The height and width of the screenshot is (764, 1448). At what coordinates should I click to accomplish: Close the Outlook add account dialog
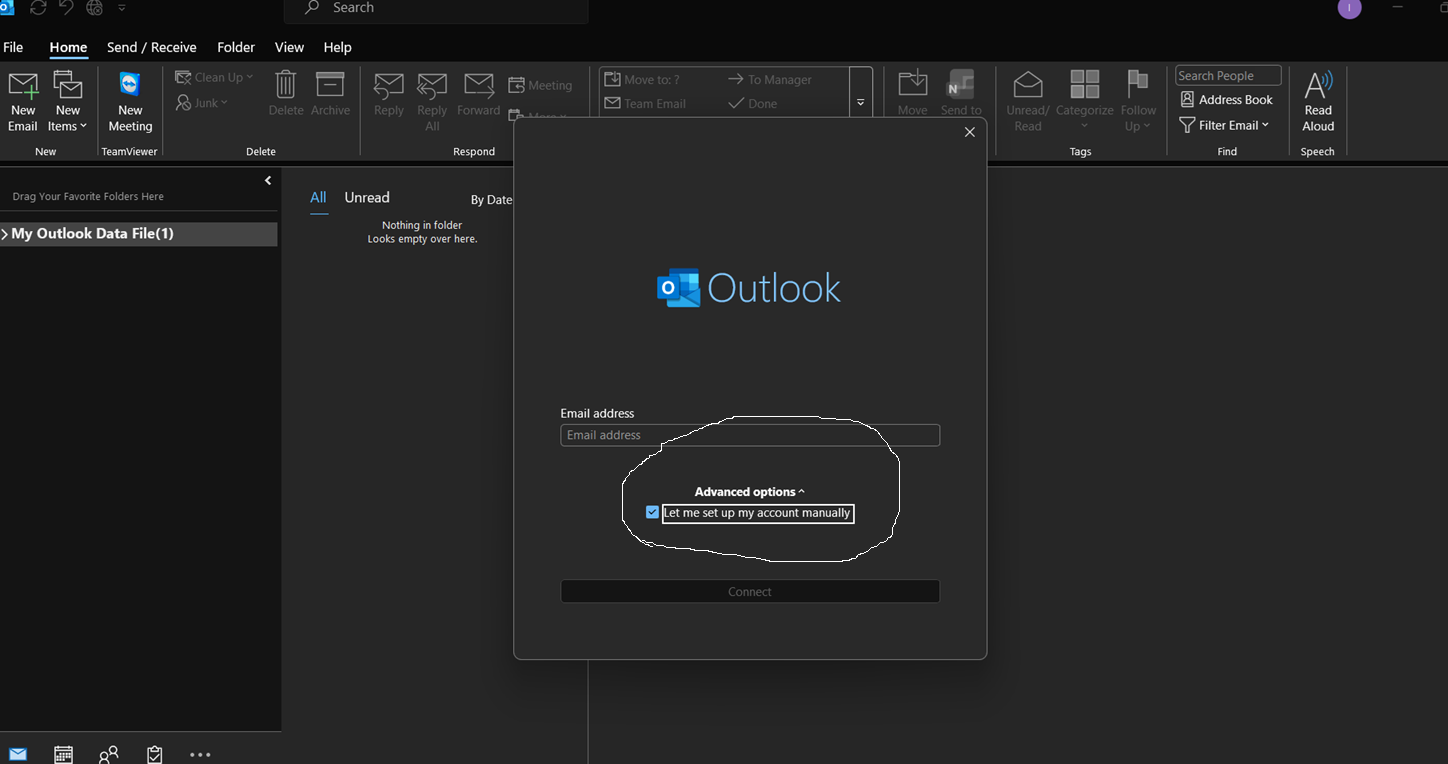click(969, 132)
